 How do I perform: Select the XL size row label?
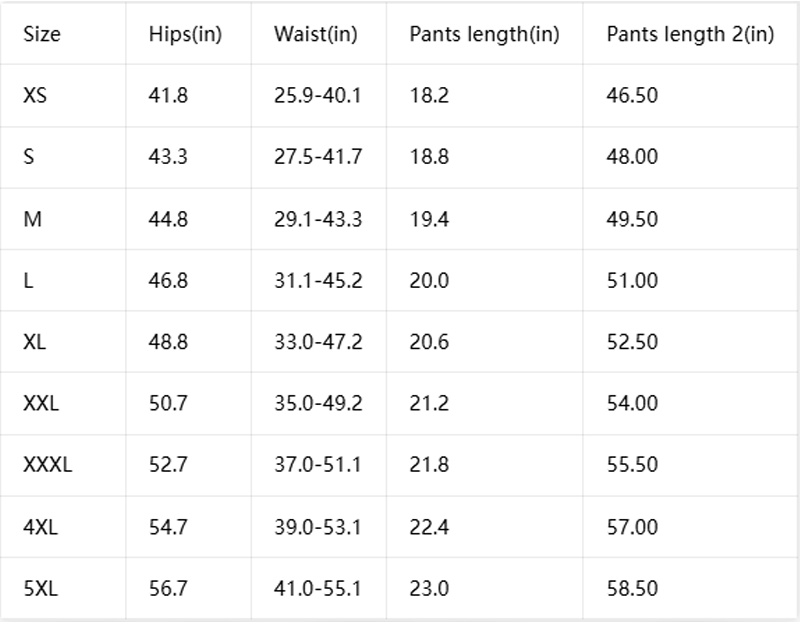point(34,342)
